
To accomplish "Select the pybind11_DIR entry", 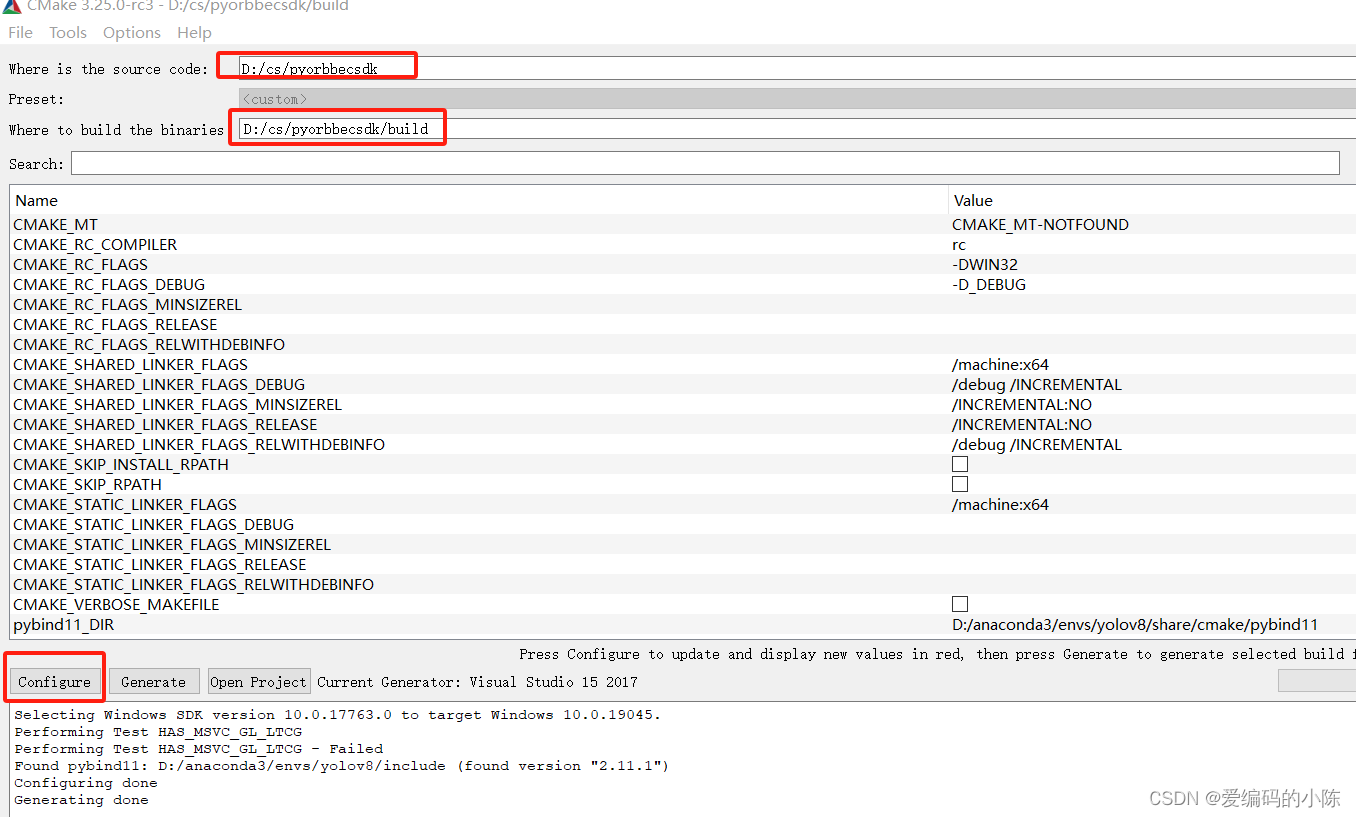I will tap(64, 624).
